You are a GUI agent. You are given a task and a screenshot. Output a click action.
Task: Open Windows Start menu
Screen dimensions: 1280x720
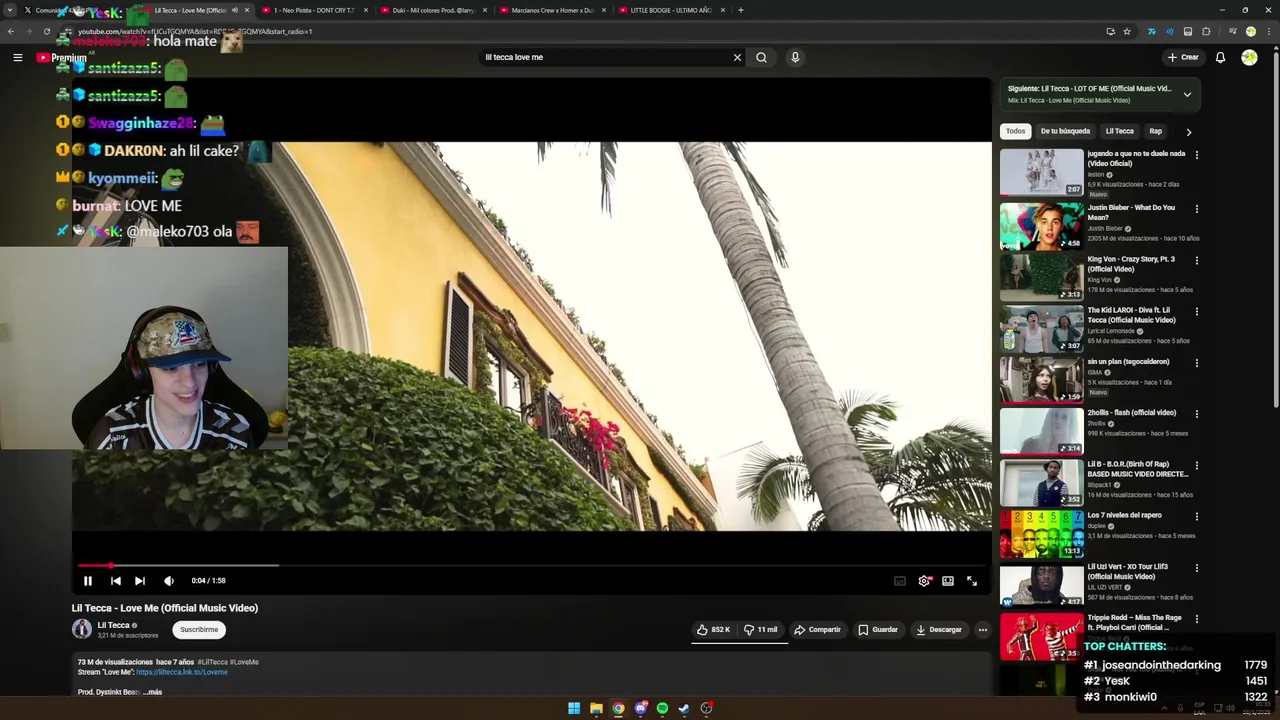click(574, 708)
